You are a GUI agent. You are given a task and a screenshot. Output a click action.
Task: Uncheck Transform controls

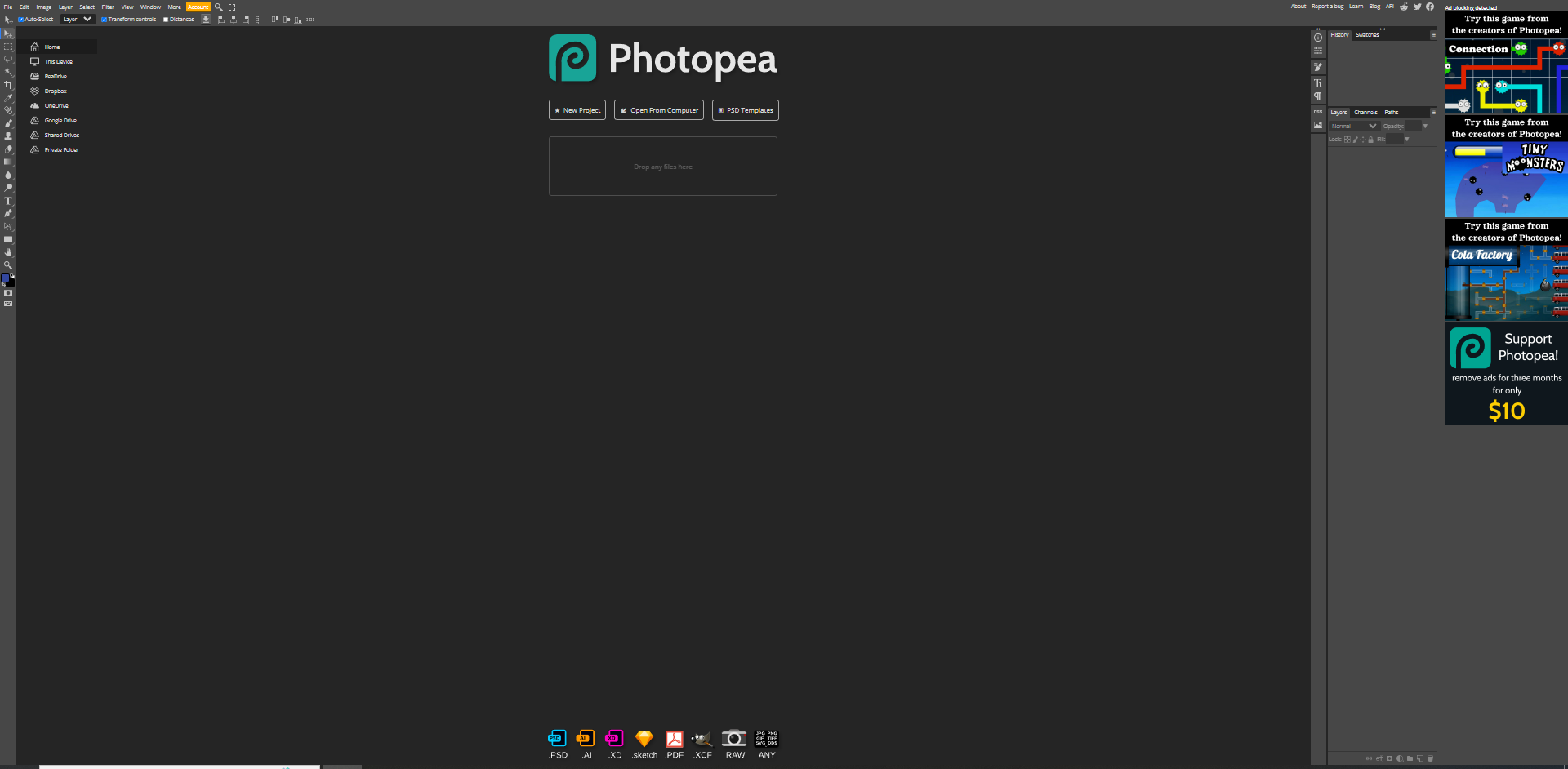[103, 19]
